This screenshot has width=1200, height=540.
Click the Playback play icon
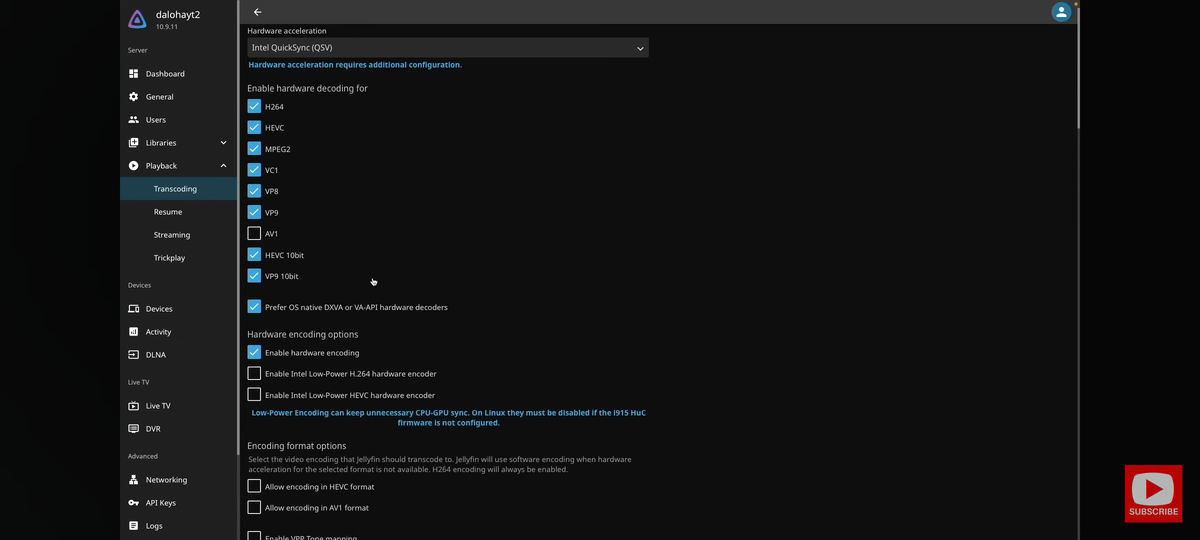pyautogui.click(x=134, y=166)
